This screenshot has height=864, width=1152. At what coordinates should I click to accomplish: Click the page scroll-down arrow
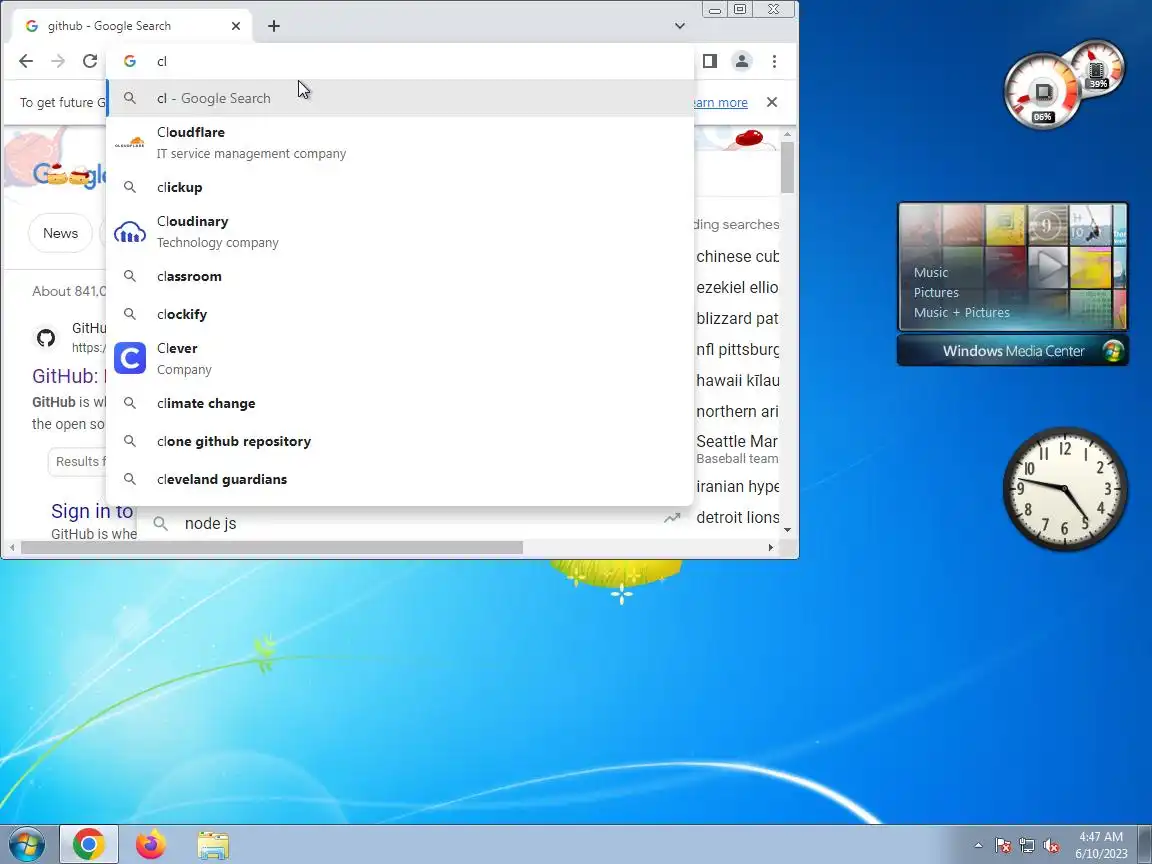pos(788,530)
